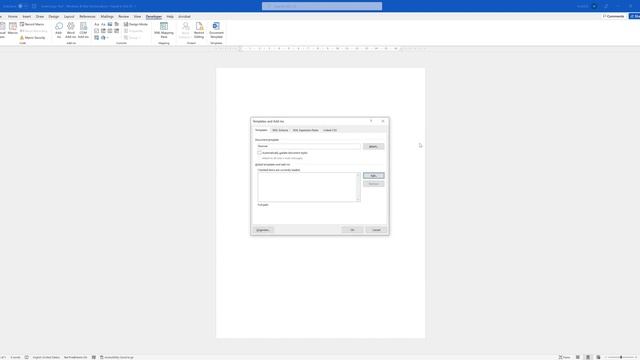640x360 pixels.
Task: Click the Document Template ribbon button
Action: 216,31
